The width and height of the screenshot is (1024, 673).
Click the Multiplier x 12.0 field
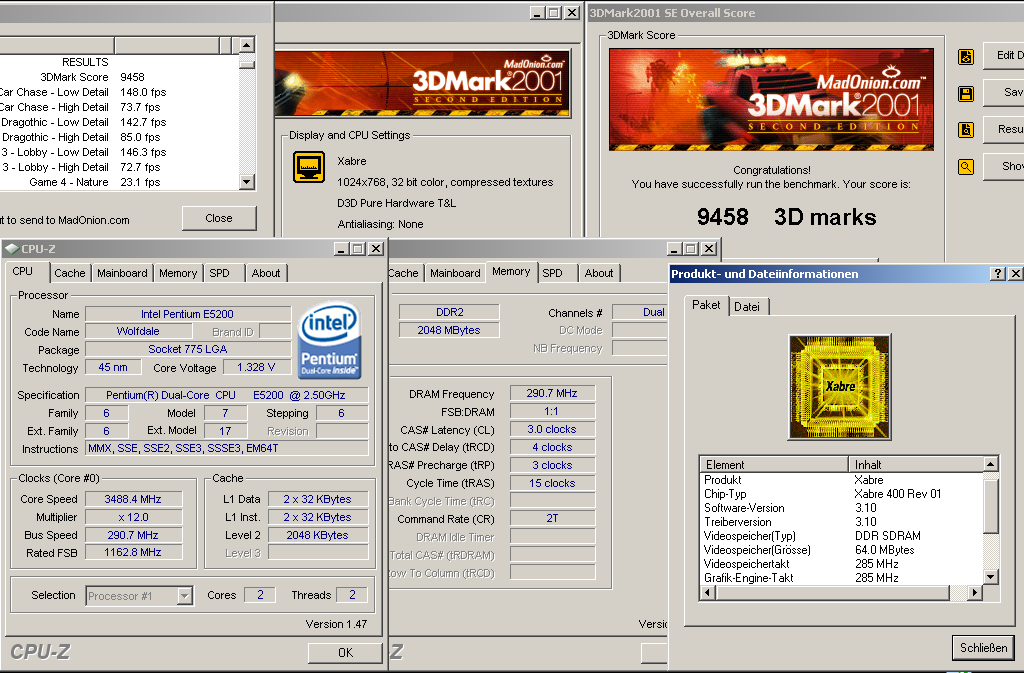133,517
